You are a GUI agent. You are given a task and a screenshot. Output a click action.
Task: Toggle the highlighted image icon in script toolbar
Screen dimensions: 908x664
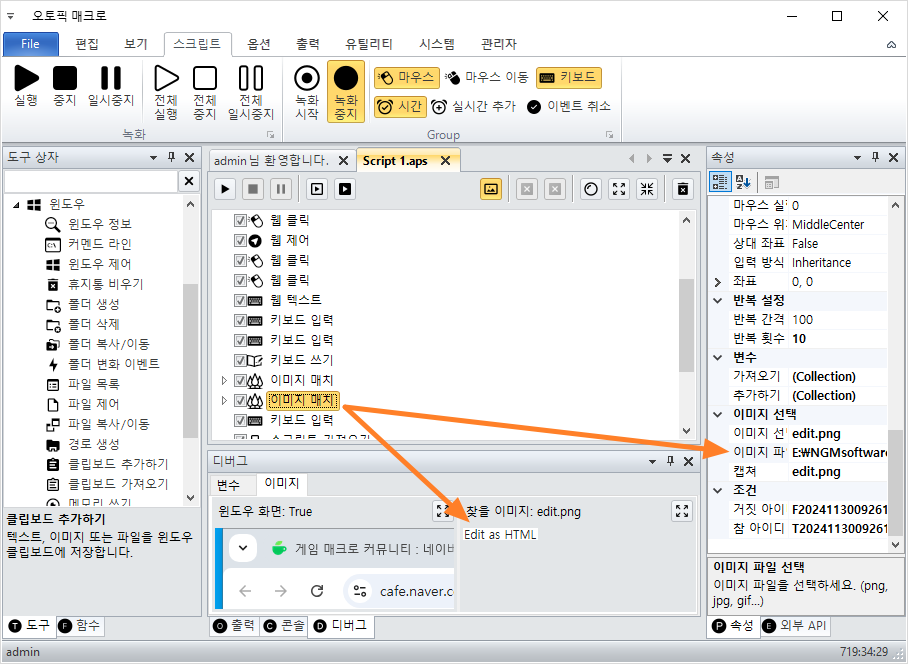491,189
